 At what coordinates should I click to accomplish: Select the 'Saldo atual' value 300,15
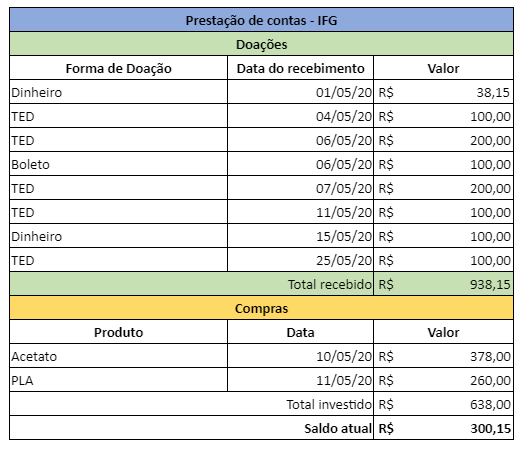443,428
